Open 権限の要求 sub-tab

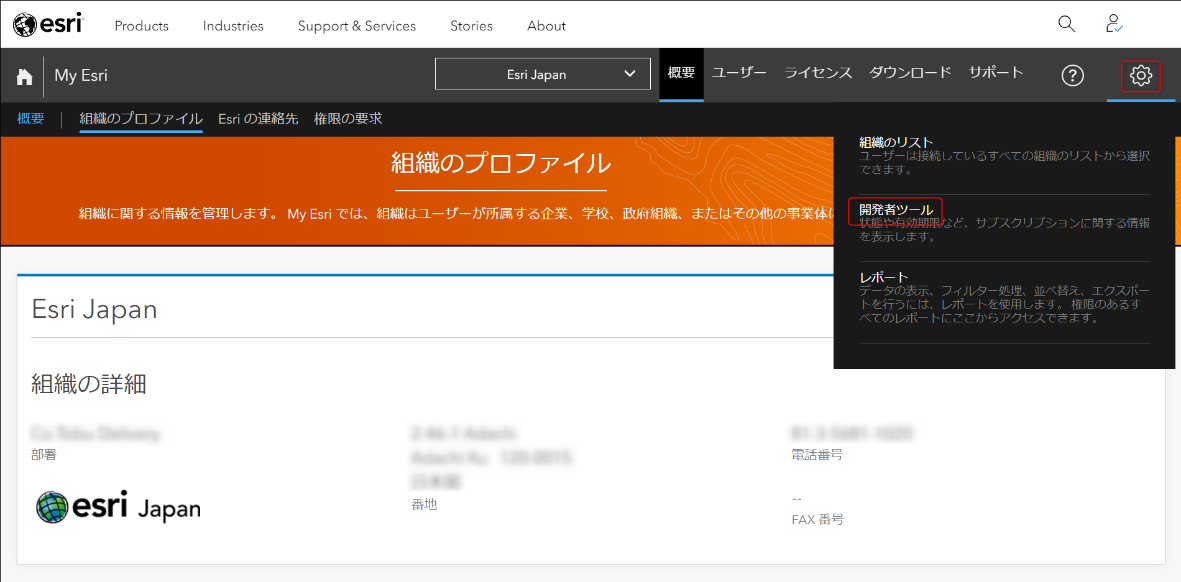coord(348,118)
